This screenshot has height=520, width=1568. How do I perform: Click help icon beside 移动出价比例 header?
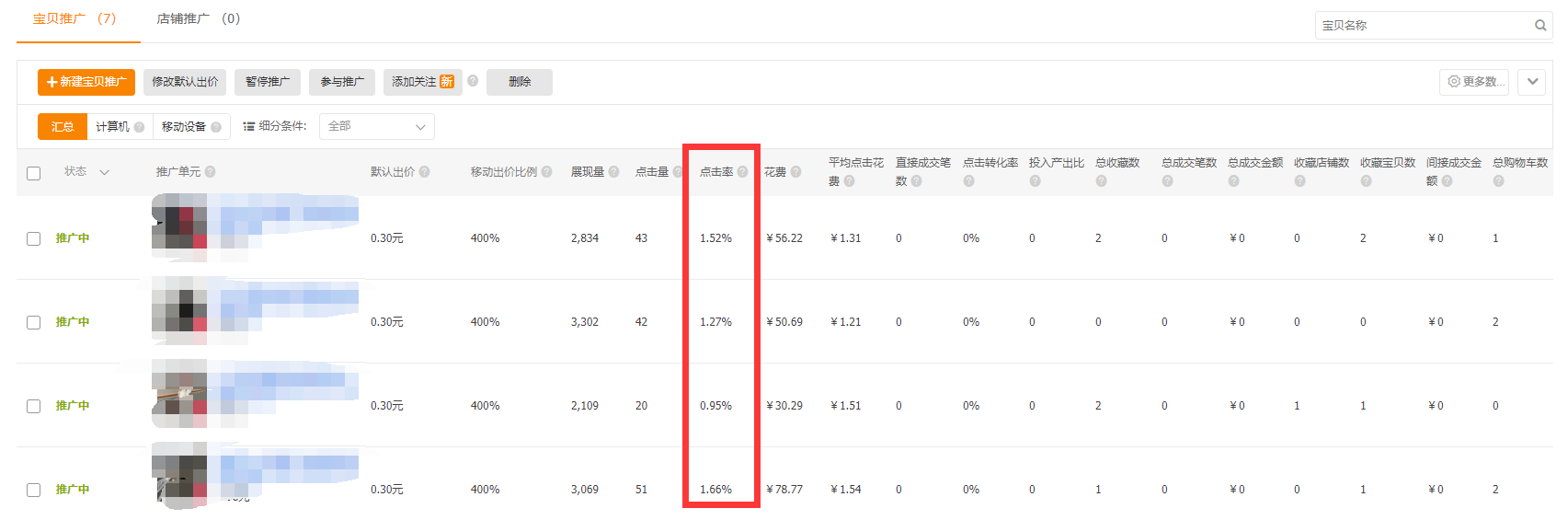(547, 172)
